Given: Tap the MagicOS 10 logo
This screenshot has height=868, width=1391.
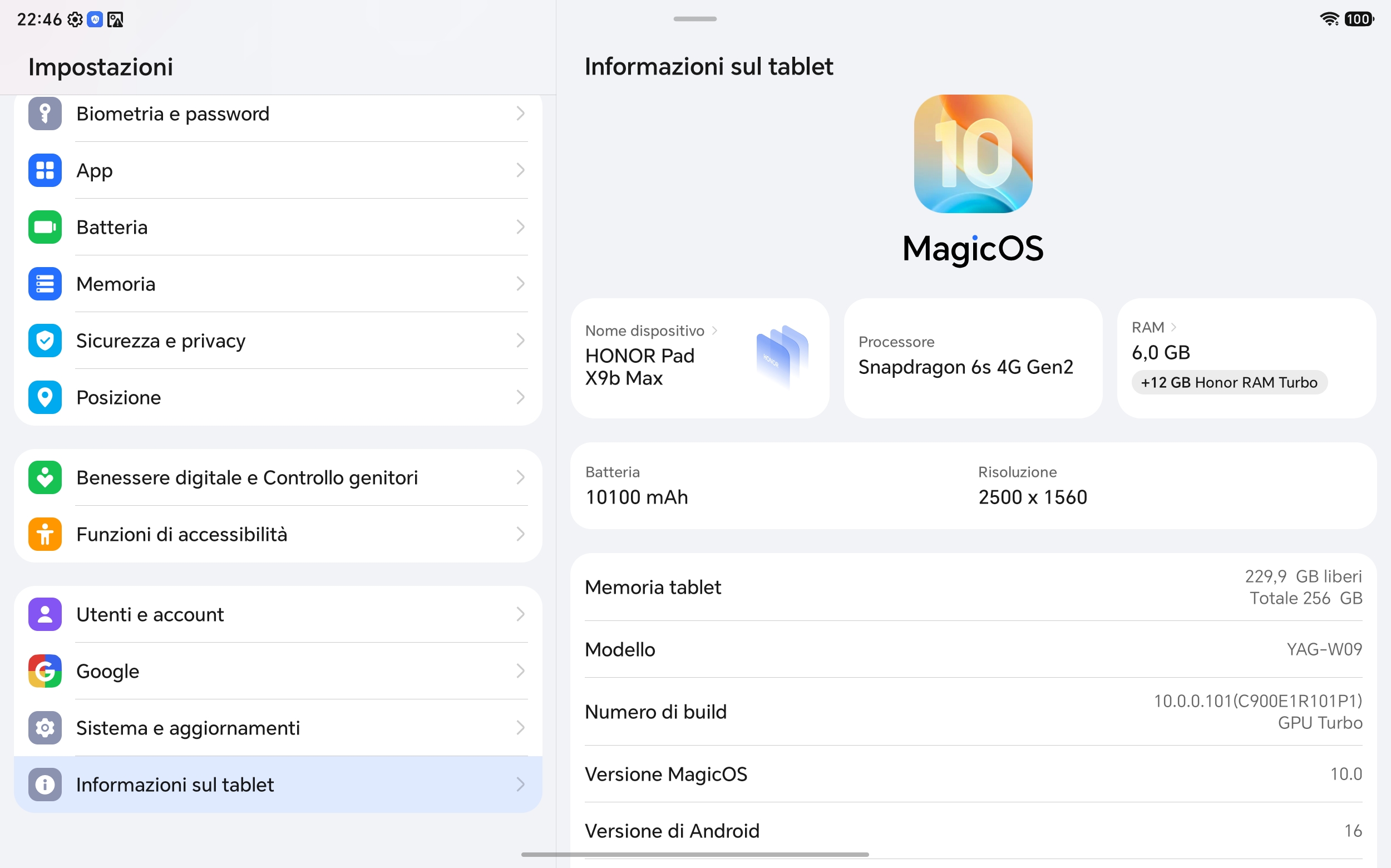Looking at the screenshot, I should [973, 154].
